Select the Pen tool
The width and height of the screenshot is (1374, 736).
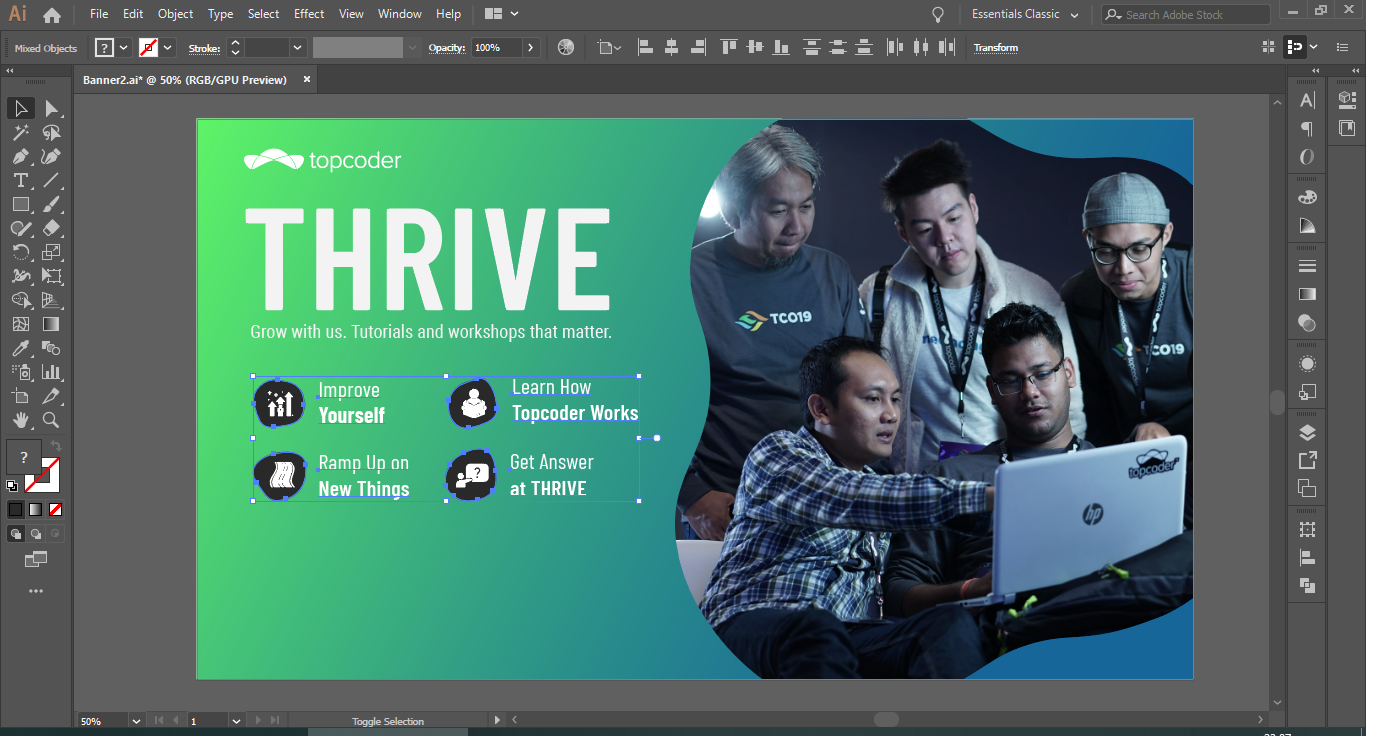(x=20, y=156)
